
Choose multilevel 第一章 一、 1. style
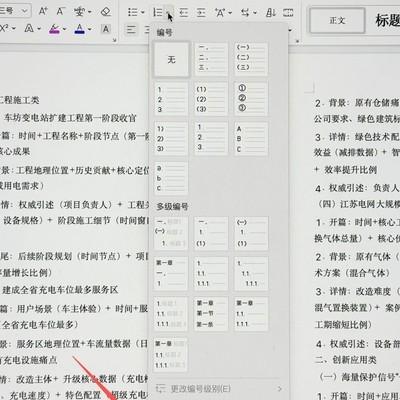pos(171,274)
